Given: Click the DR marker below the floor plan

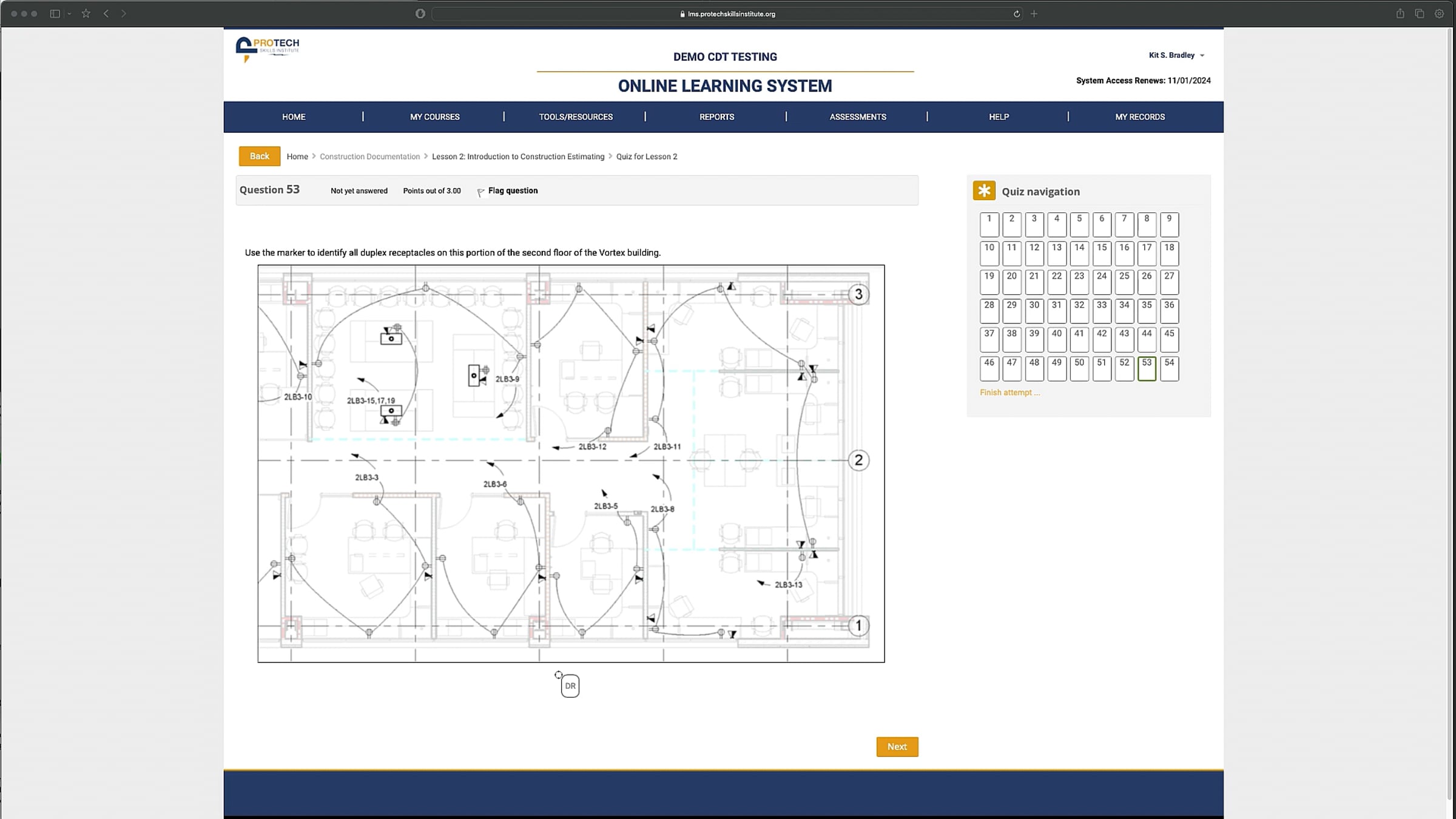Looking at the screenshot, I should (x=569, y=686).
